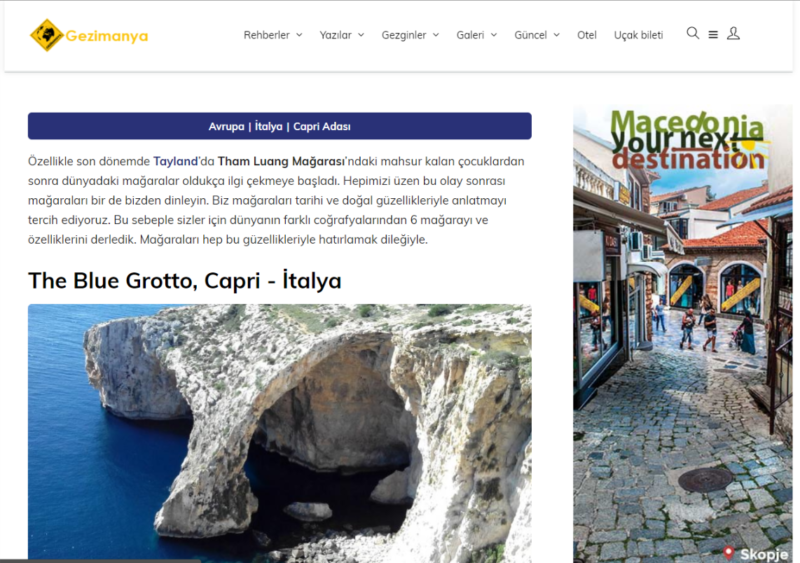Expand the Rehberler dropdown chevron
Viewport: 800px width, 563px height.
coord(299,35)
